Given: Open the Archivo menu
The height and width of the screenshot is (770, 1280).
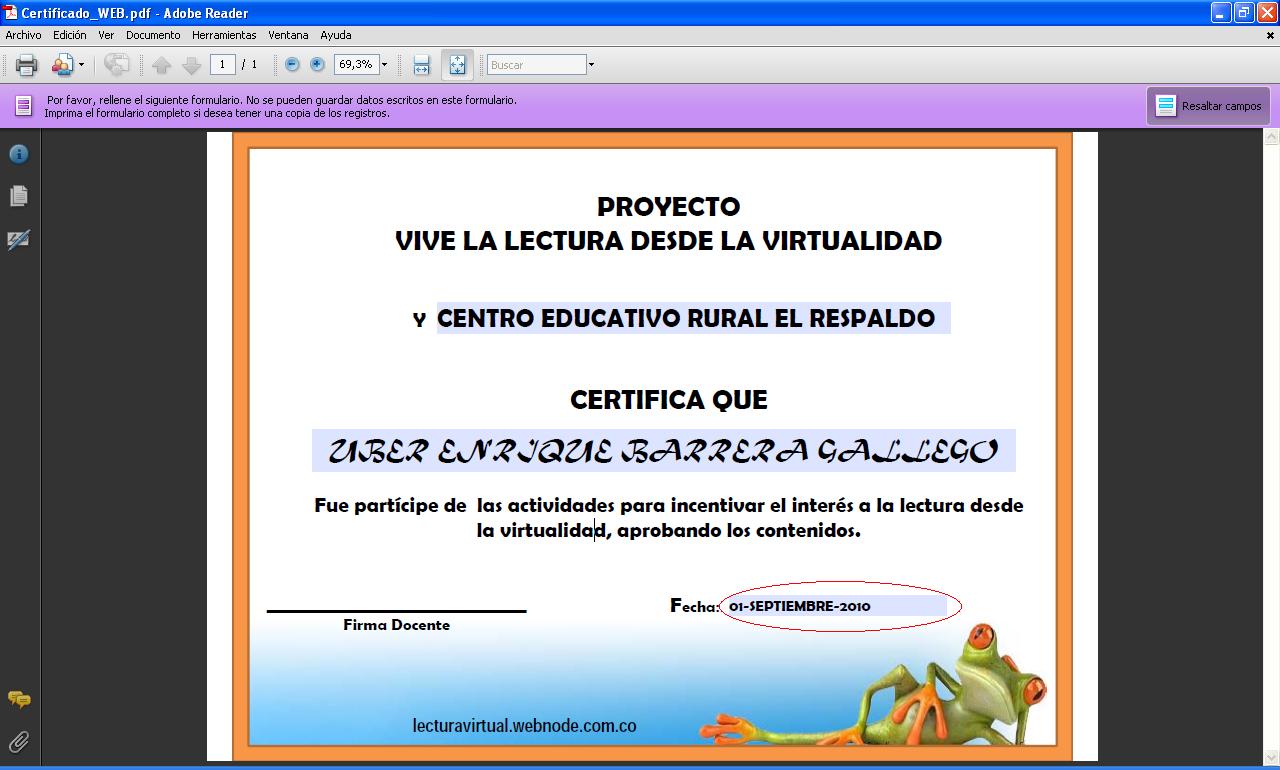Looking at the screenshot, I should click(24, 35).
